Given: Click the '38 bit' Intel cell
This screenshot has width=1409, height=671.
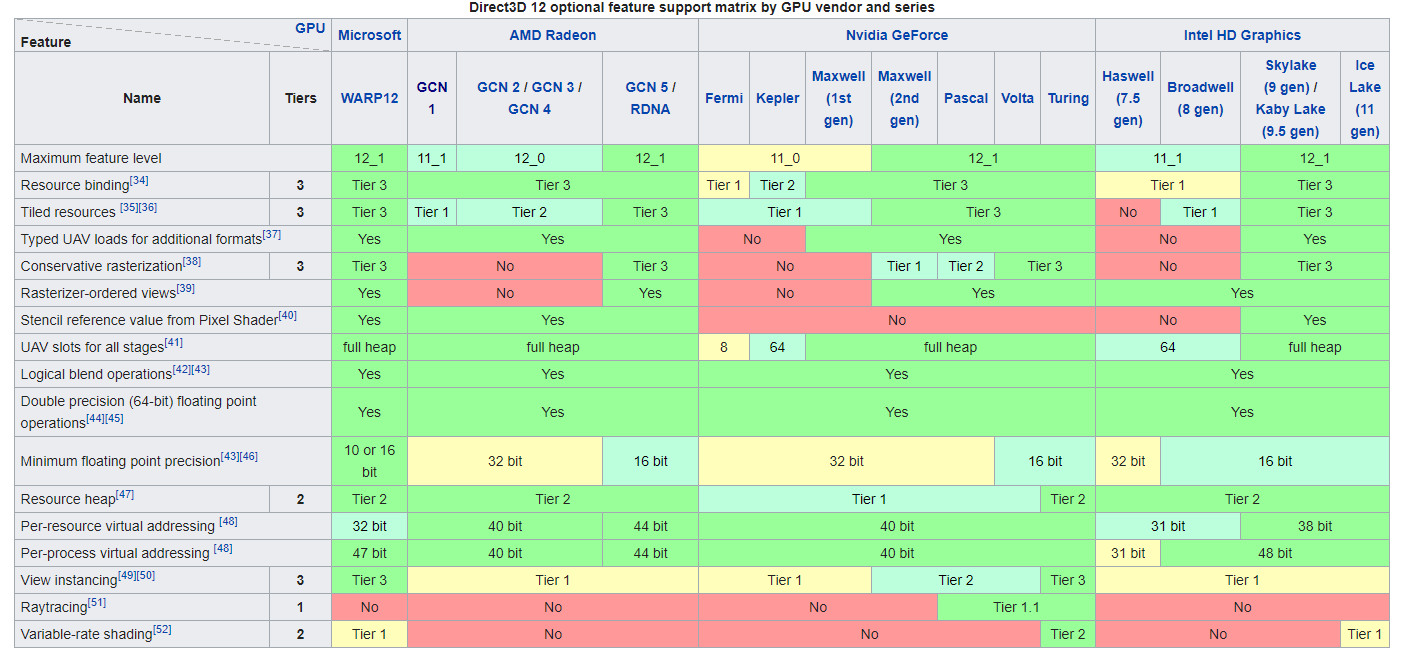Looking at the screenshot, I should pyautogui.click(x=1315, y=526).
